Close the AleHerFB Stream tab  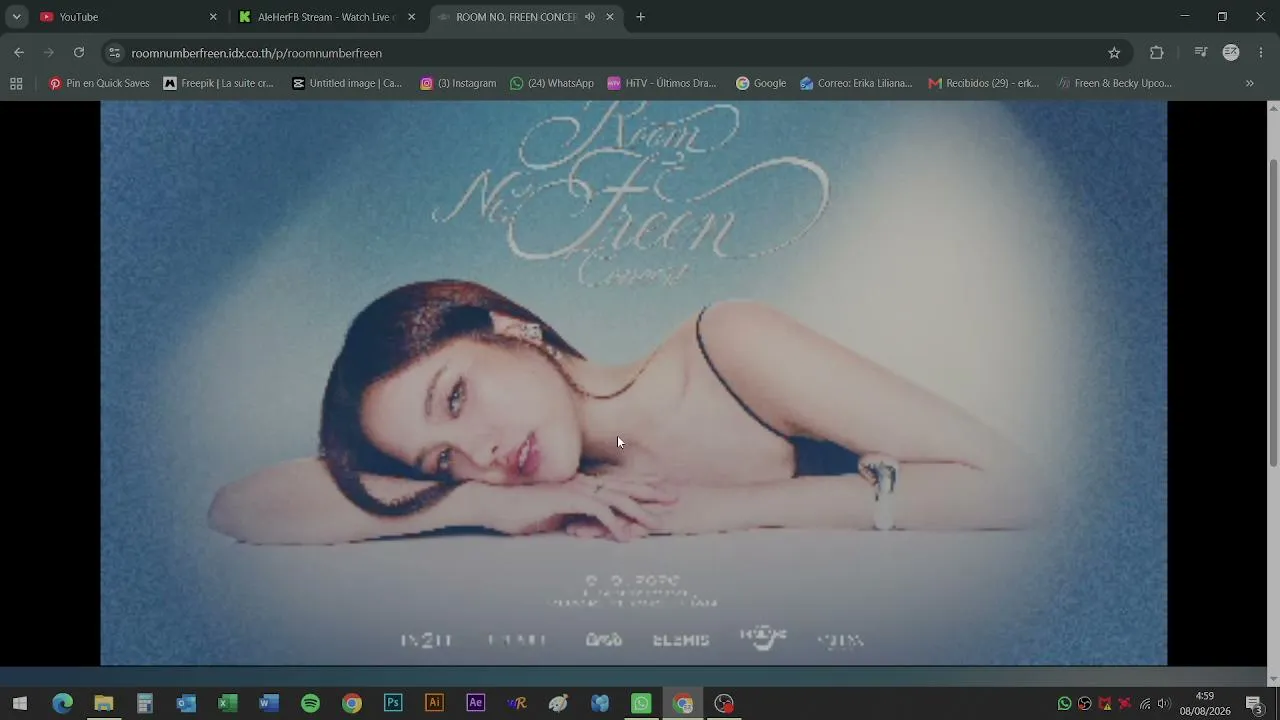click(411, 17)
